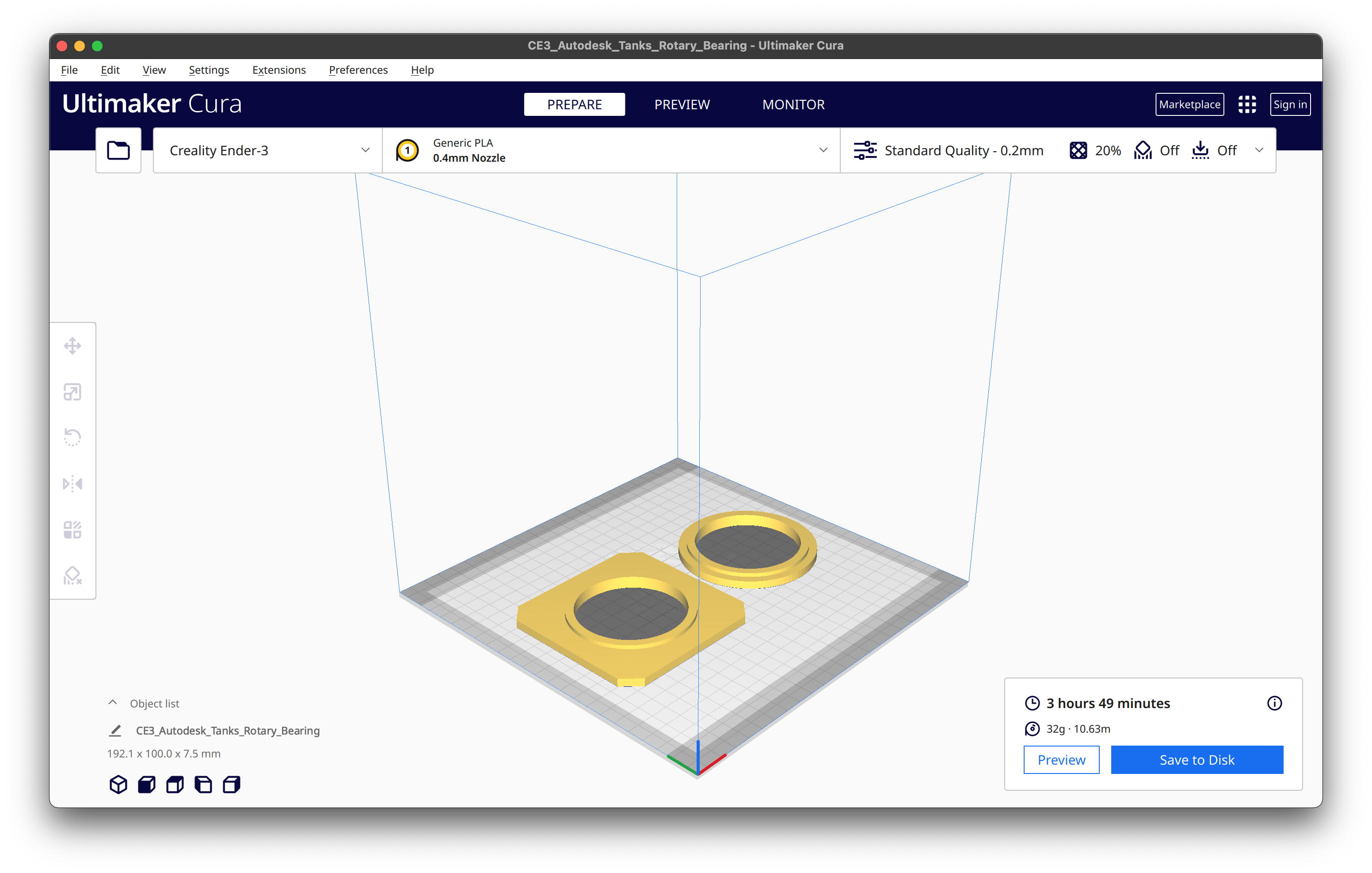Select the Mirror tool in sidebar
Viewport: 1372px width, 873px height.
(72, 484)
